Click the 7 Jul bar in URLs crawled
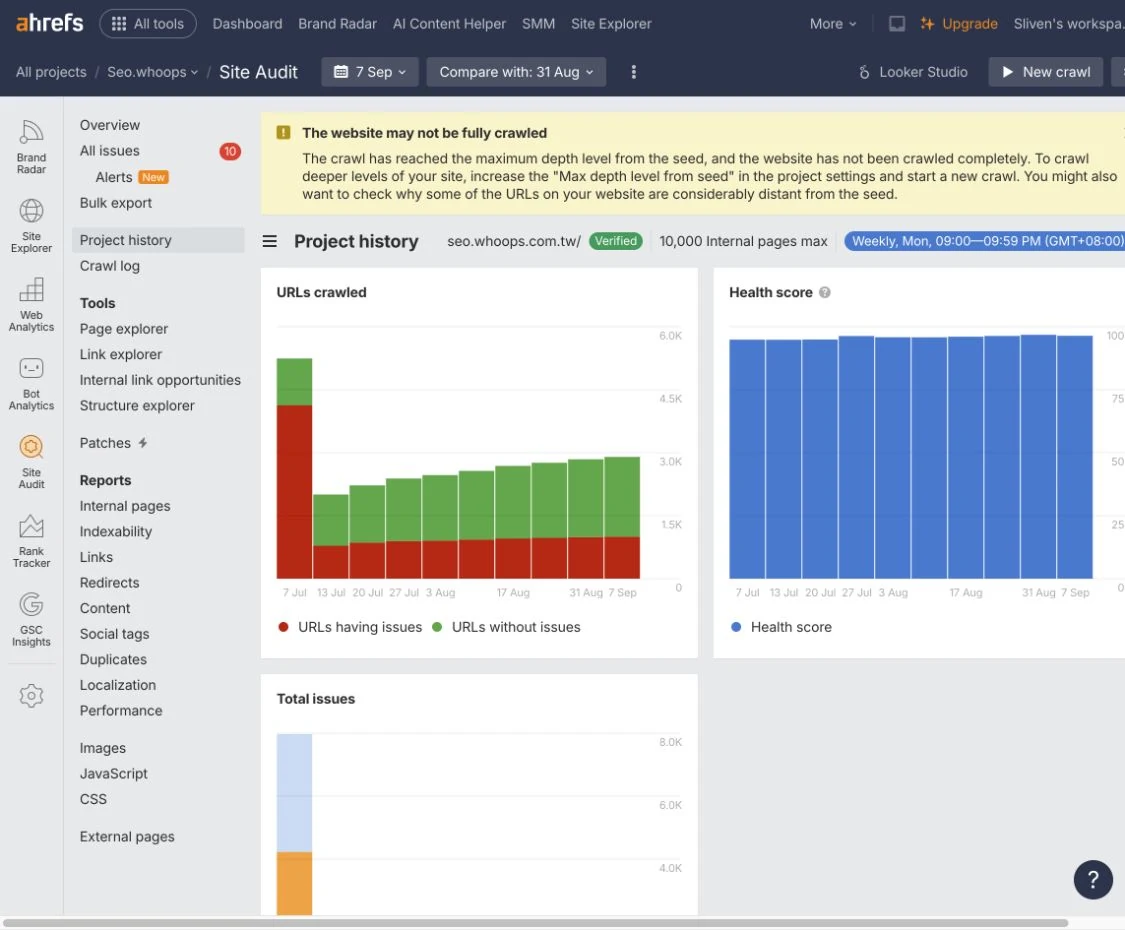The image size is (1125, 930). pos(294,469)
